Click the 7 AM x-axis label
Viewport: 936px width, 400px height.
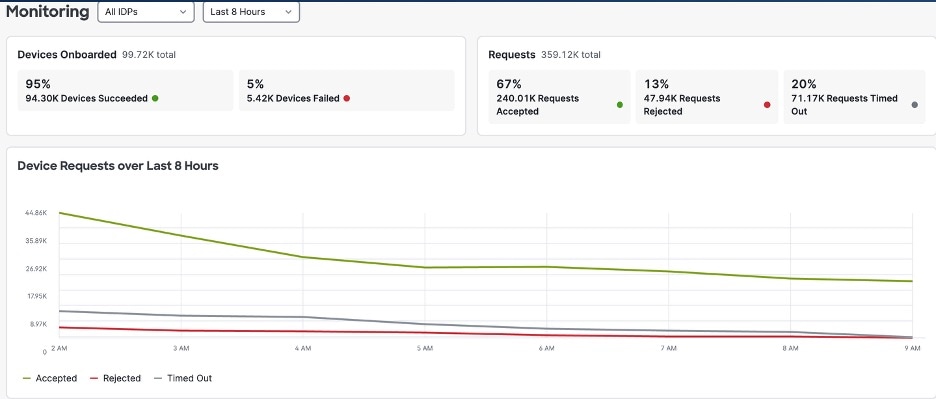click(x=668, y=348)
